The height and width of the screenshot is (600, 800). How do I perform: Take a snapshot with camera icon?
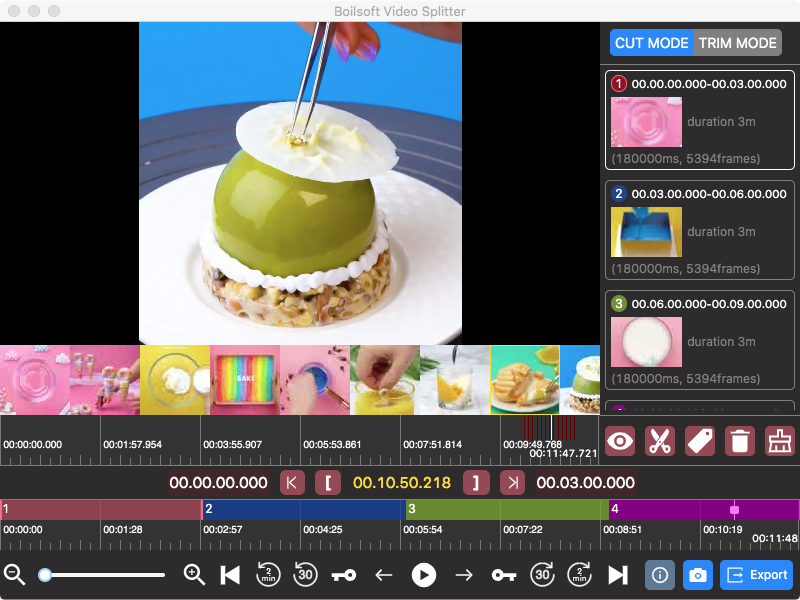click(x=697, y=575)
